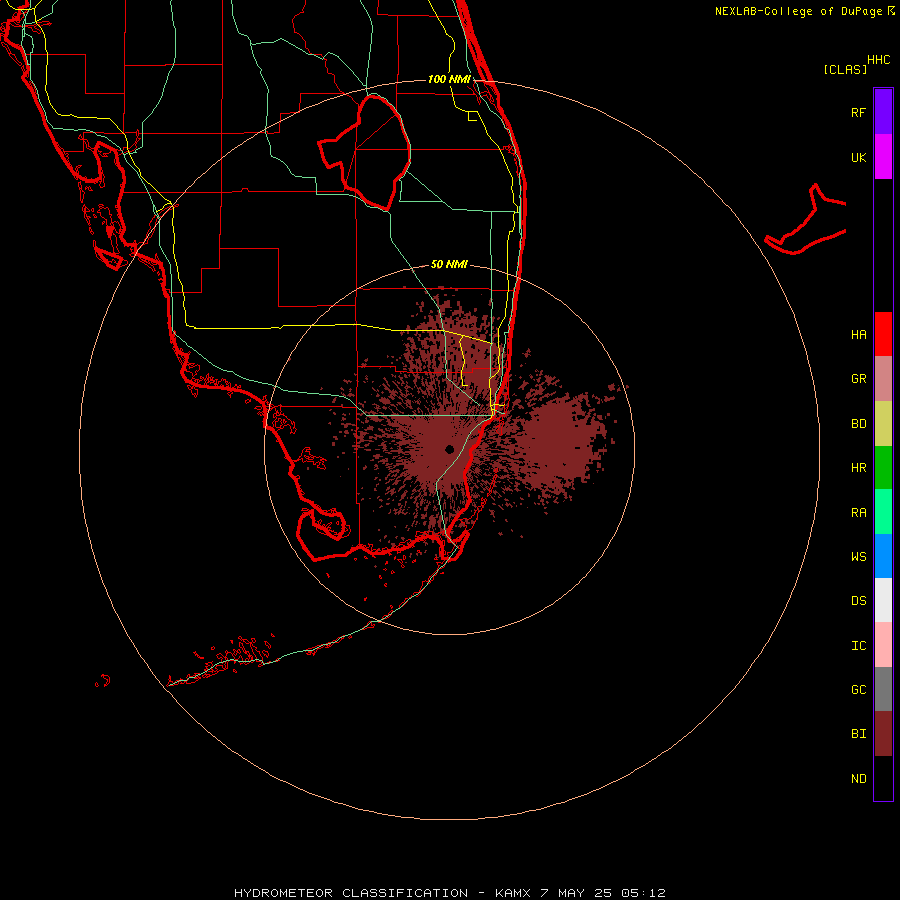Screen dimensions: 900x900
Task: Click the Bahamas island outline at right edge
Action: 806,220
